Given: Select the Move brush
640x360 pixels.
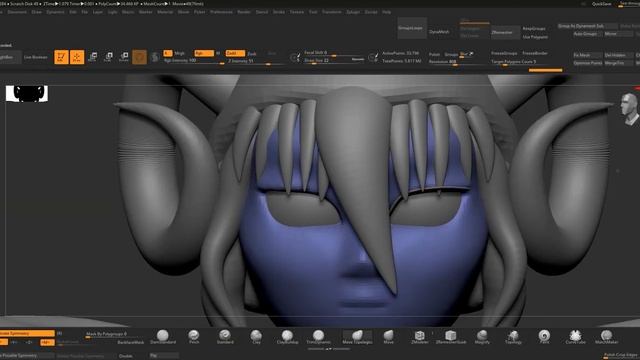Looking at the screenshot, I should [389, 337].
